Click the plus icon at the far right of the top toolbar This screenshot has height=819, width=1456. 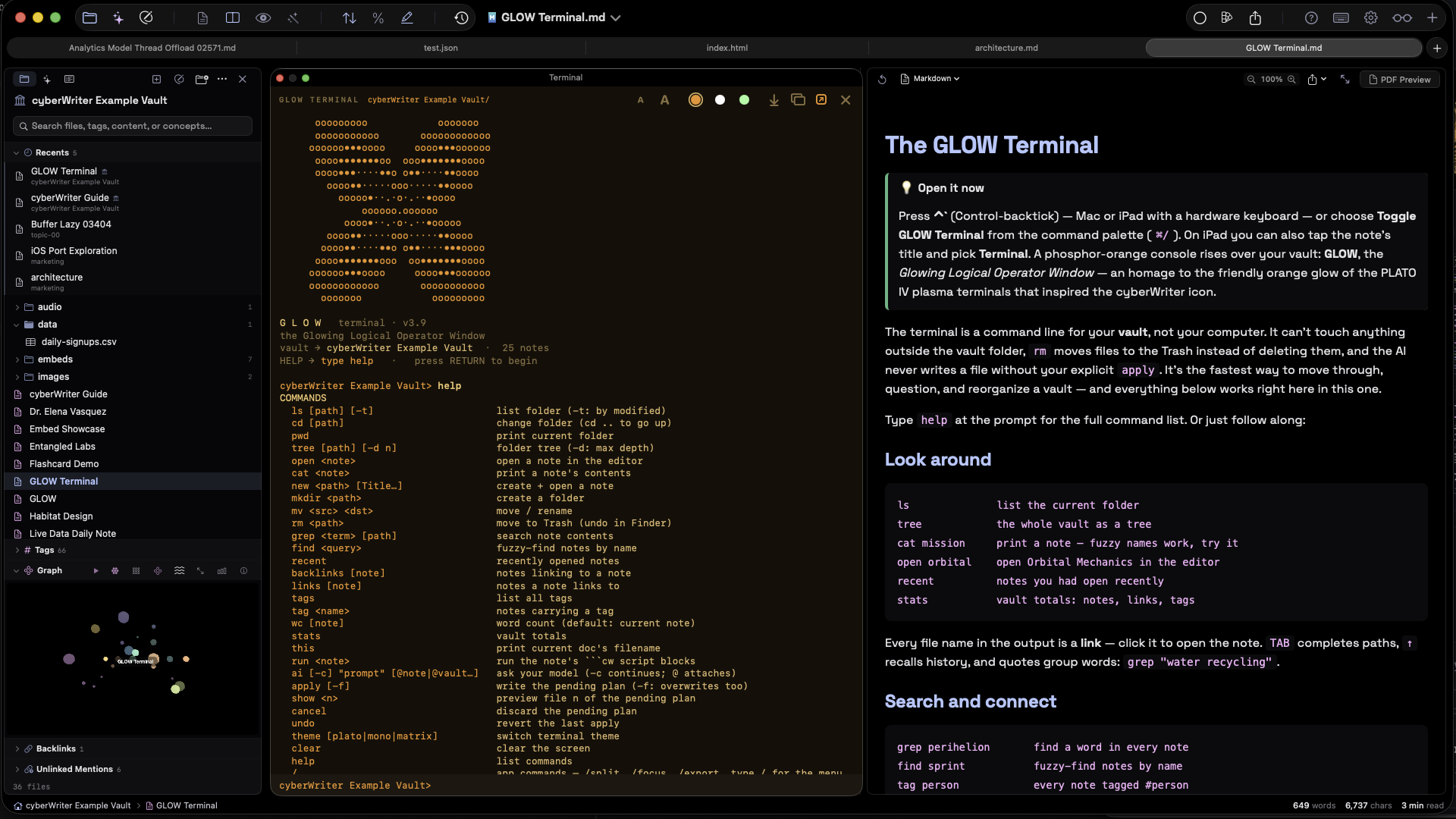(x=1432, y=17)
